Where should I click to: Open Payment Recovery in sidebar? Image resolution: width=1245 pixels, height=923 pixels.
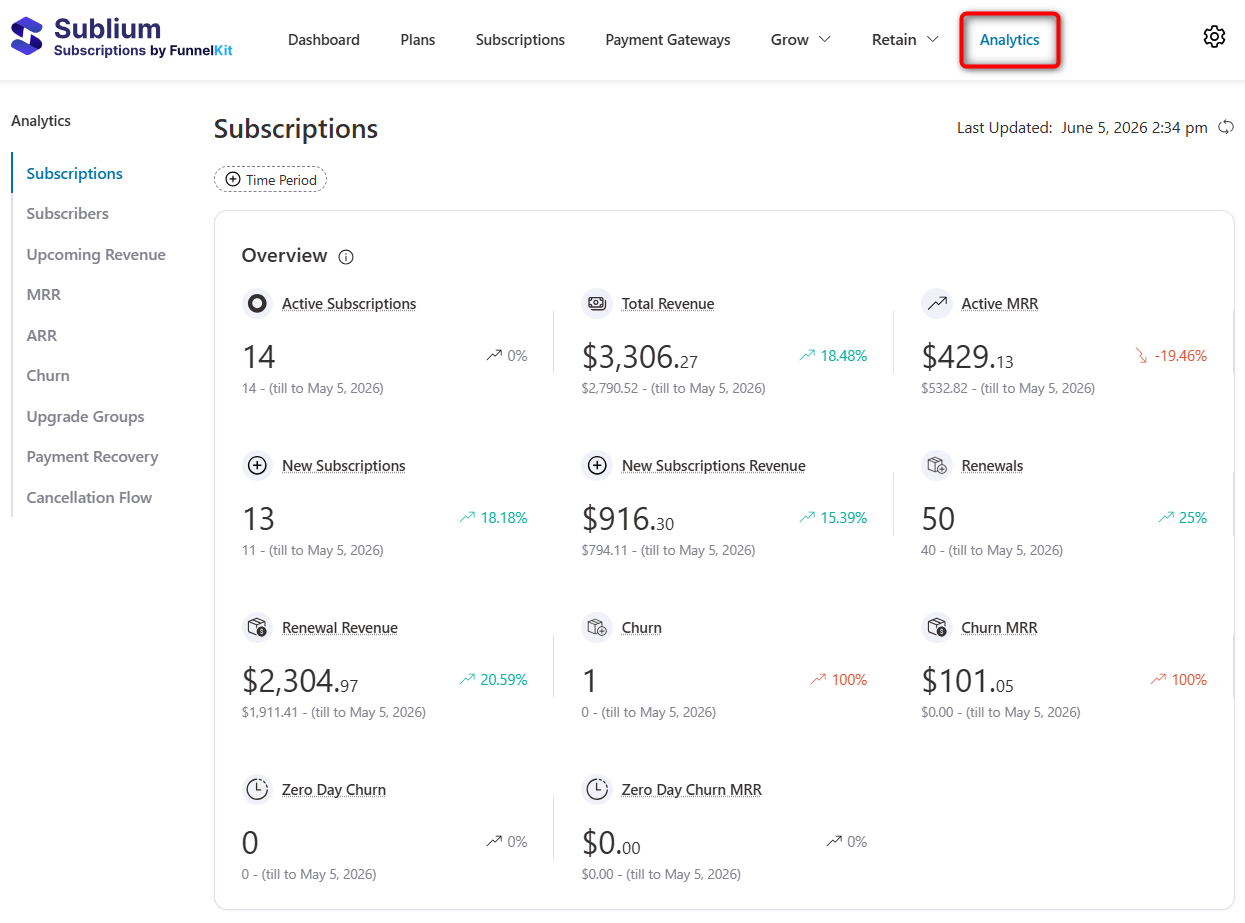click(x=92, y=457)
